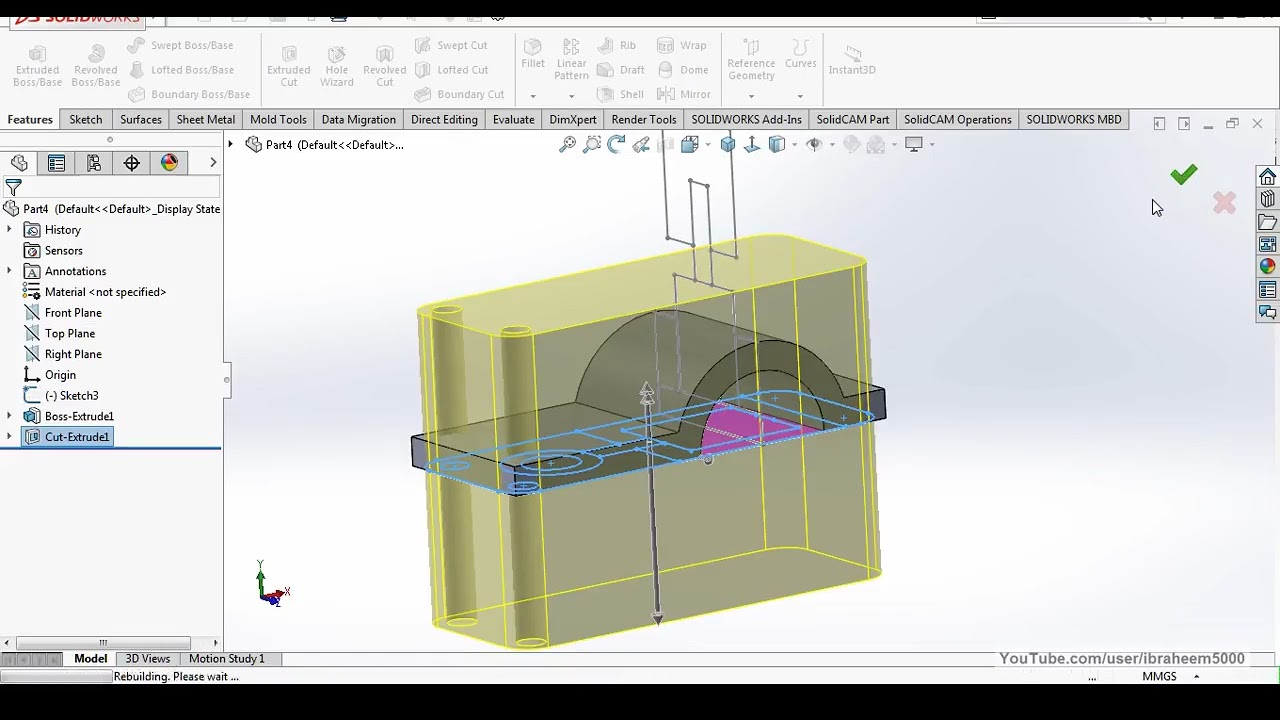
Task: Open the Appearances color ball pane
Action: (1267, 267)
